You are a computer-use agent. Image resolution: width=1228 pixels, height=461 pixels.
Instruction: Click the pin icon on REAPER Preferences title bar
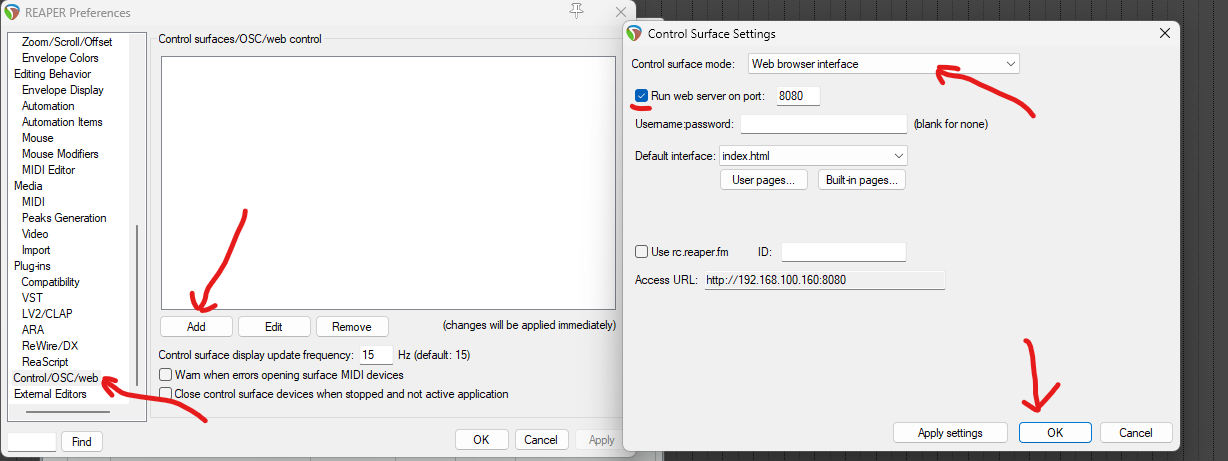pyautogui.click(x=576, y=10)
